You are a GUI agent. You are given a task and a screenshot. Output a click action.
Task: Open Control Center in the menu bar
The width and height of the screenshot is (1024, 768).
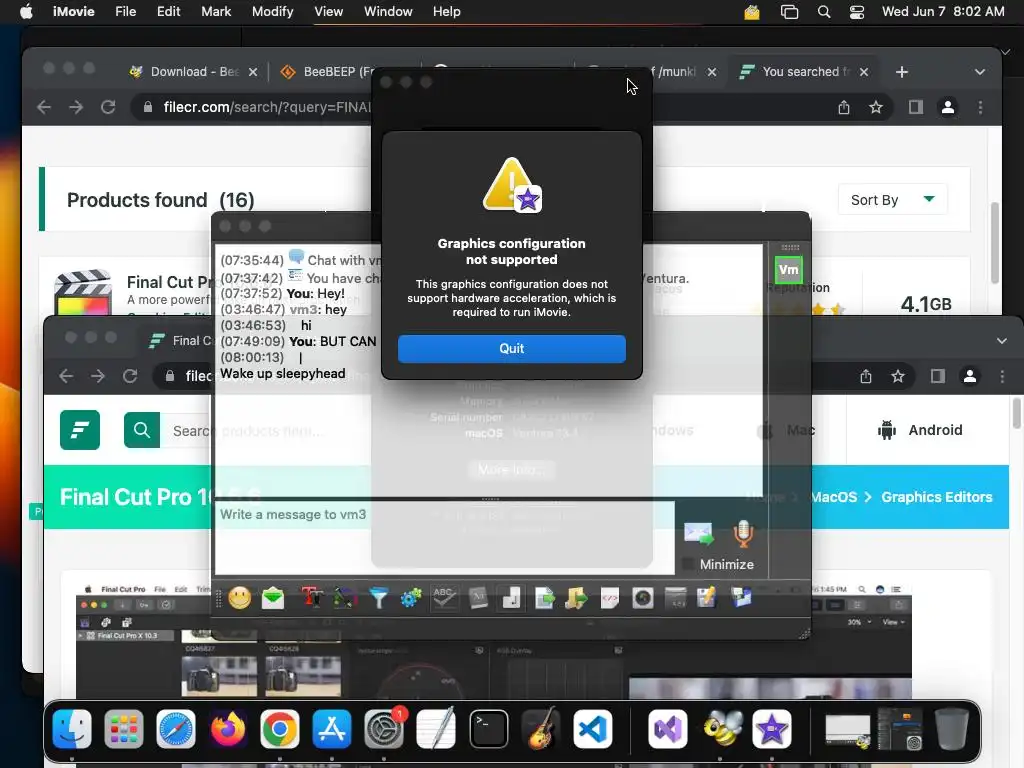pos(857,12)
